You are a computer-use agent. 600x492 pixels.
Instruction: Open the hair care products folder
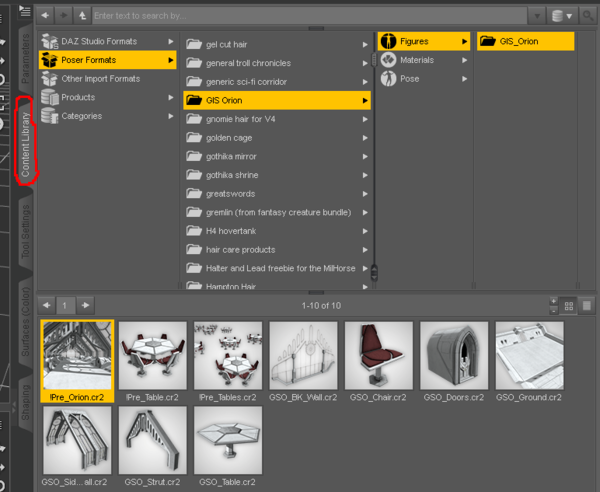(277, 249)
